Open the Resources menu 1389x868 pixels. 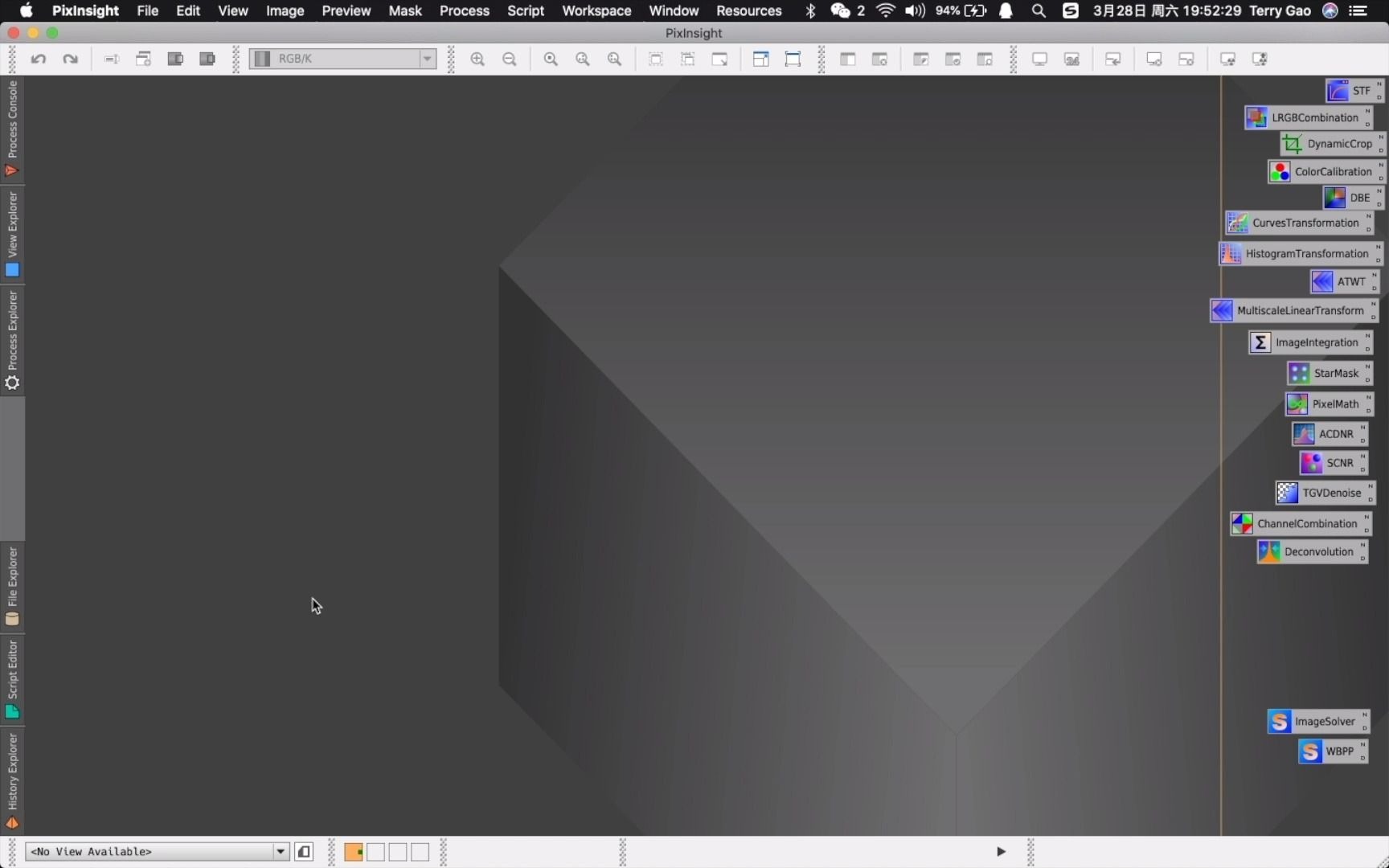pos(749,10)
